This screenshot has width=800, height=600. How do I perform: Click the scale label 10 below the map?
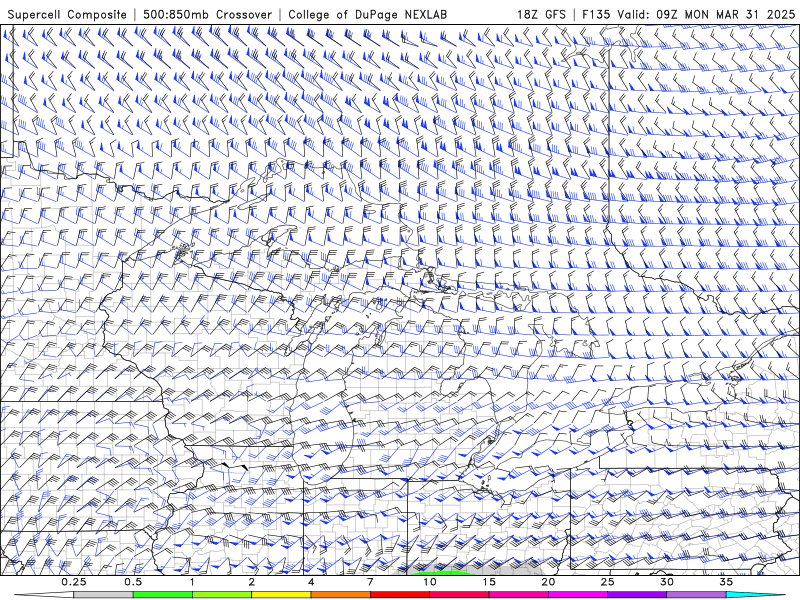pyautogui.click(x=430, y=582)
